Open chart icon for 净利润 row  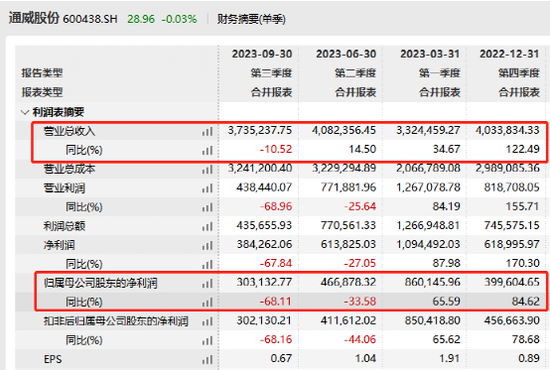tap(207, 245)
